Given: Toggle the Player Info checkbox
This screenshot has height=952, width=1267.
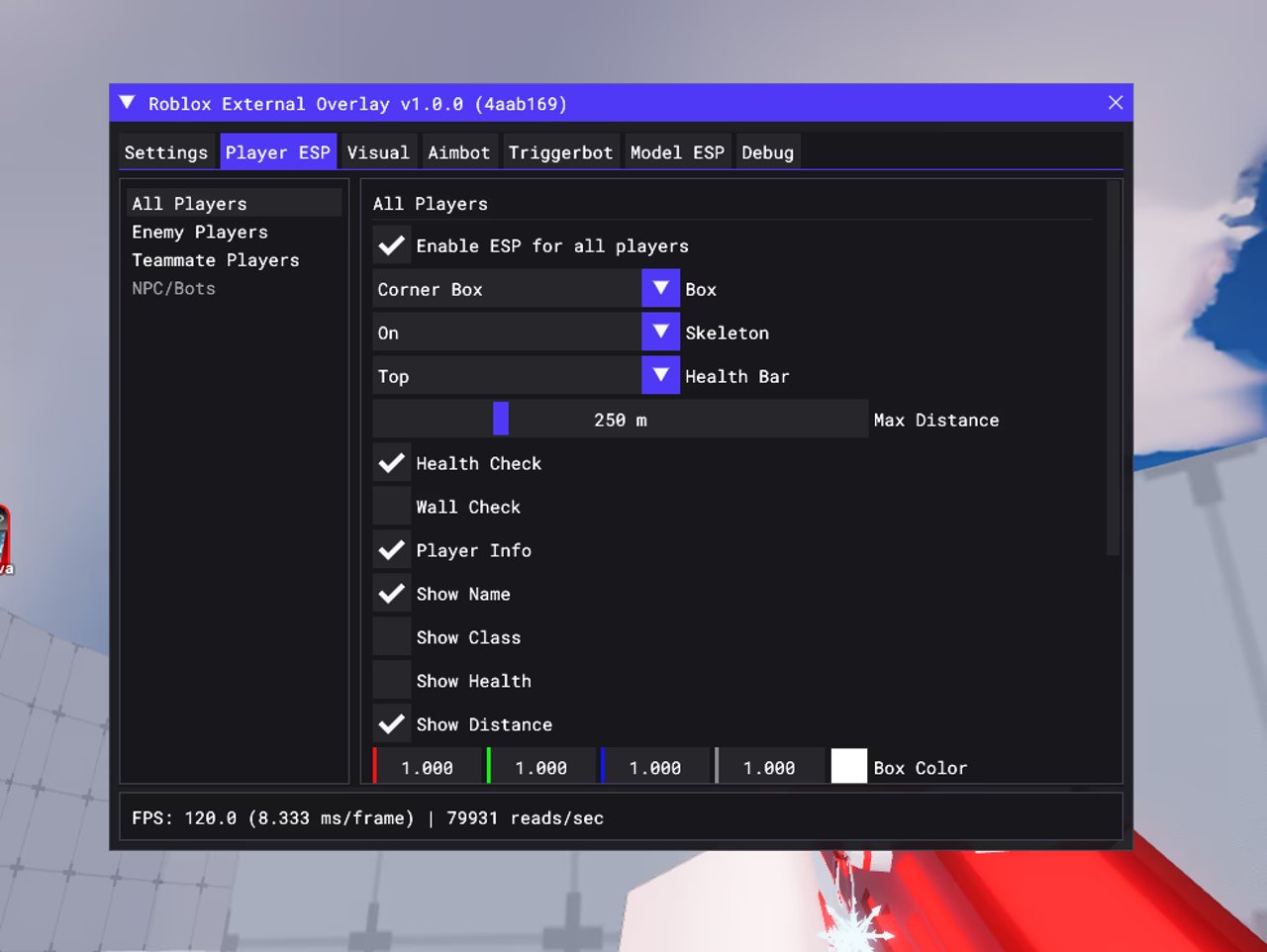Looking at the screenshot, I should point(392,550).
